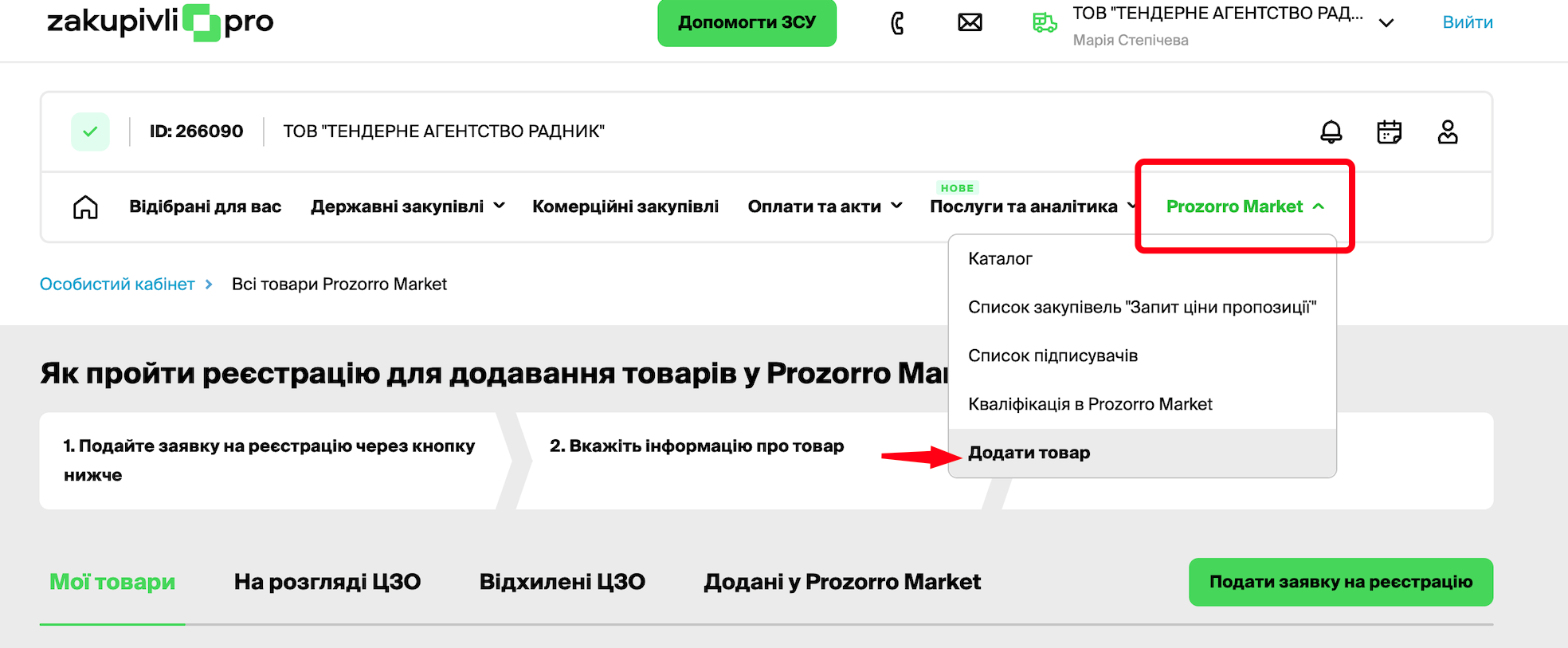1568x648 pixels.
Task: Click the zakupivli.pro logo
Action: pos(160,22)
